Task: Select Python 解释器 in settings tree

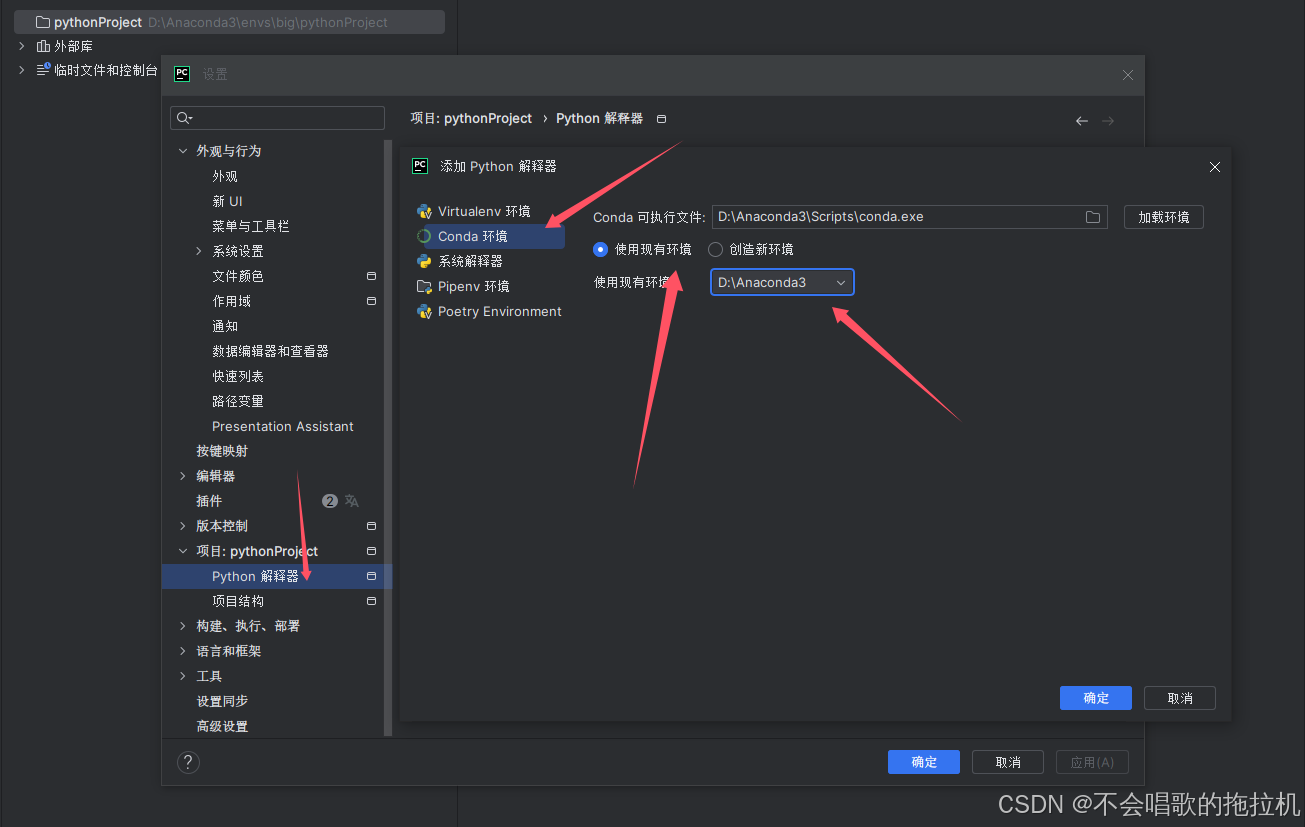Action: pyautogui.click(x=277, y=576)
